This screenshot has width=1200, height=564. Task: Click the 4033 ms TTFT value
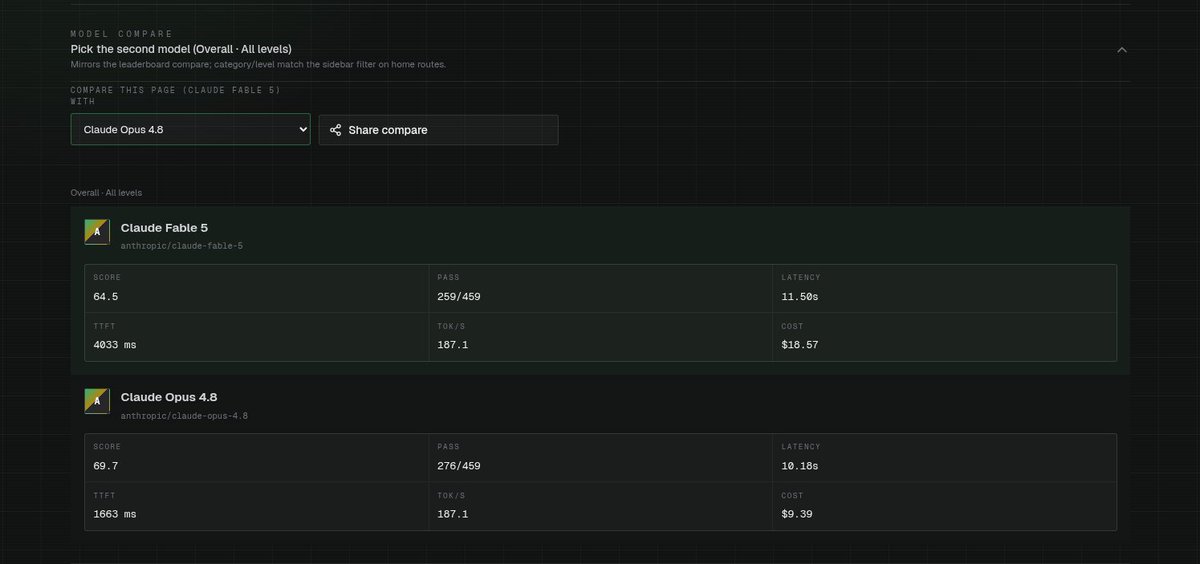(x=114, y=345)
